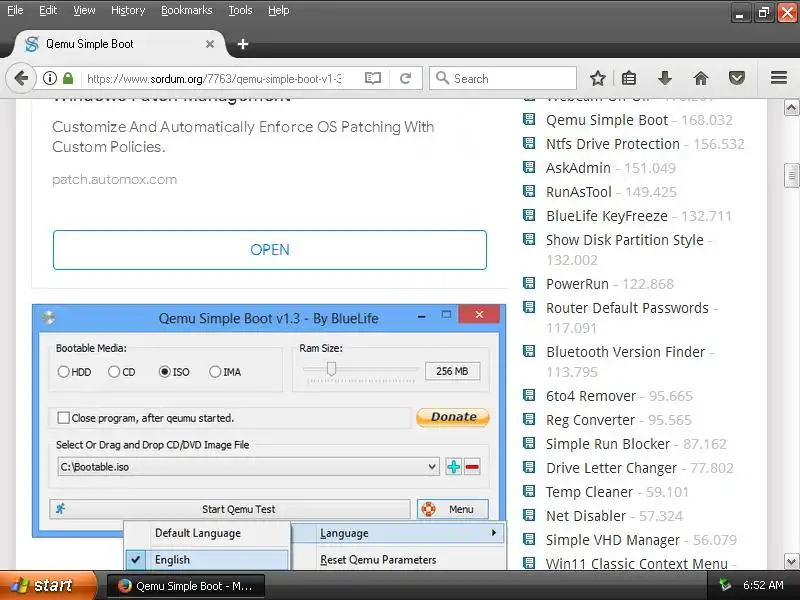Select the ISO bootable media option
This screenshot has width=800, height=600.
(164, 372)
